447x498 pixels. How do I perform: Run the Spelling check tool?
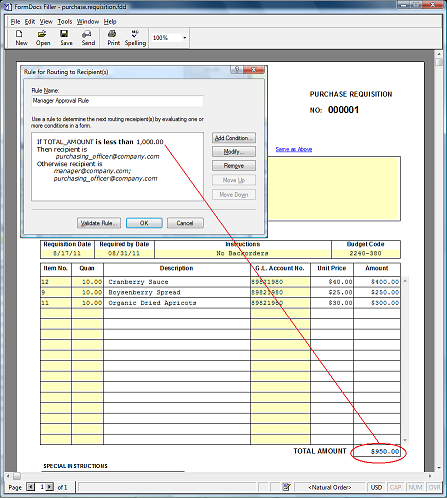tap(135, 38)
